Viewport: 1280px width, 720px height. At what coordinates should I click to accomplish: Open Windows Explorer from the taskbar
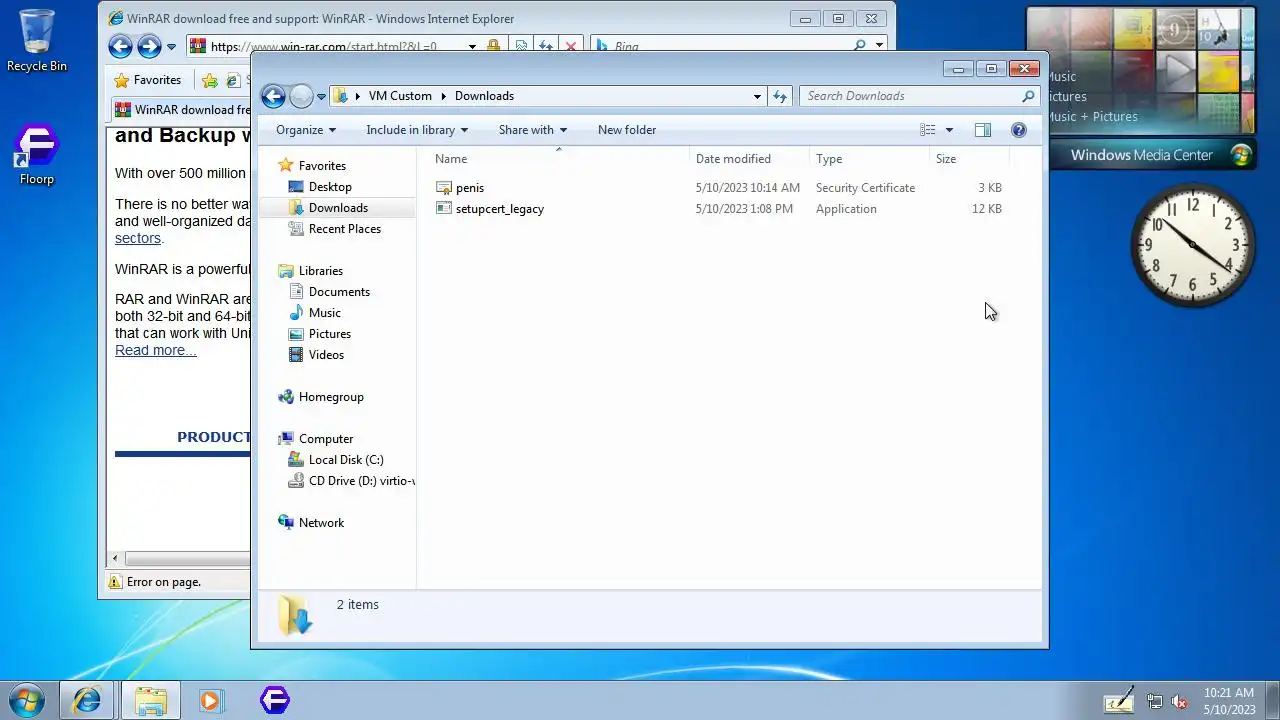pyautogui.click(x=151, y=700)
